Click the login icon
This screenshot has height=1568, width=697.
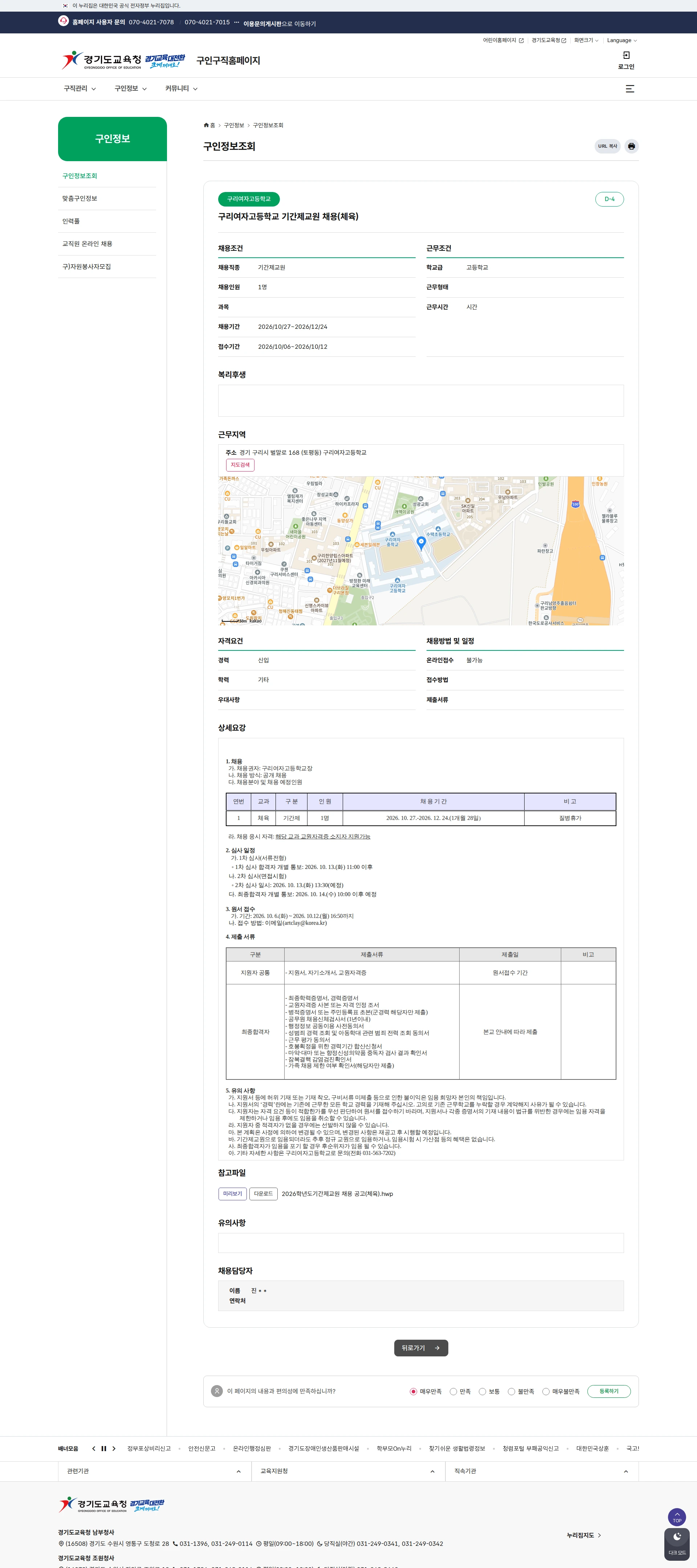tap(626, 56)
